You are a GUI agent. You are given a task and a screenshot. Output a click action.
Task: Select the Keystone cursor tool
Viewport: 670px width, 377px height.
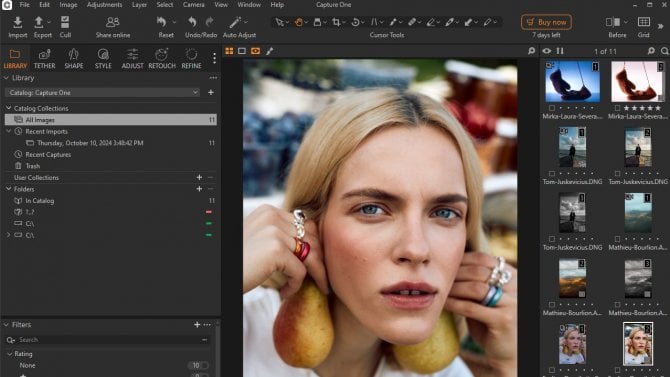point(374,22)
